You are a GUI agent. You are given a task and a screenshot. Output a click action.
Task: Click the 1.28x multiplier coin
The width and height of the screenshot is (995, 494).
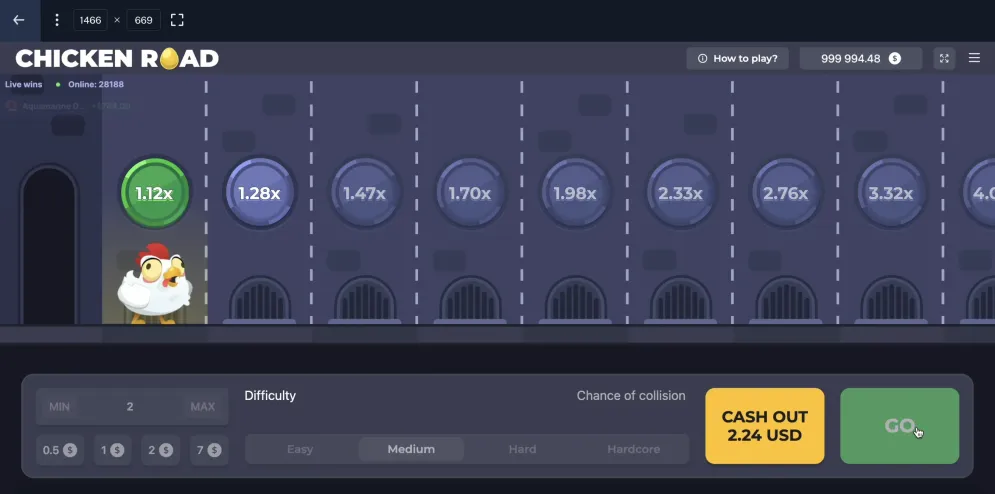pyautogui.click(x=260, y=193)
